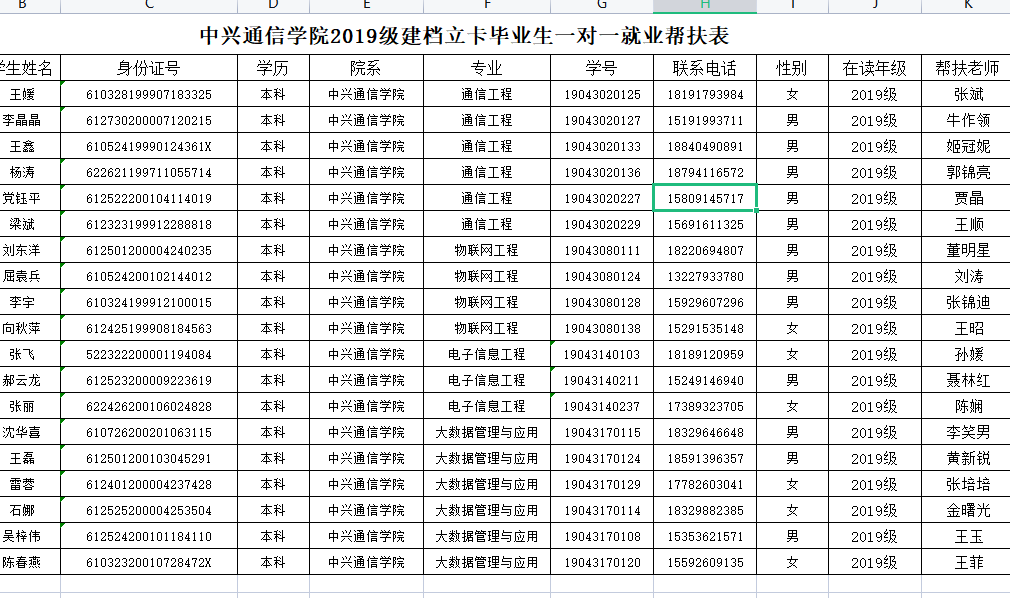1010x598 pixels.
Task: Click student name cell 王媛
Action: (22, 94)
